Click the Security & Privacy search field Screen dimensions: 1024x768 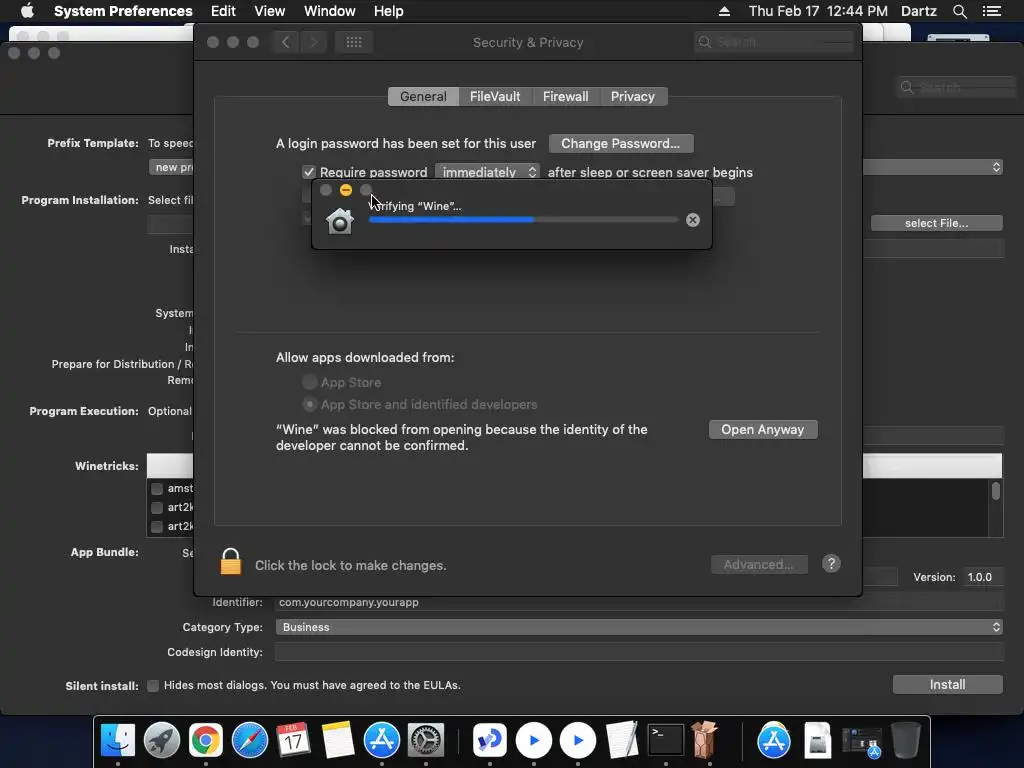coord(774,42)
